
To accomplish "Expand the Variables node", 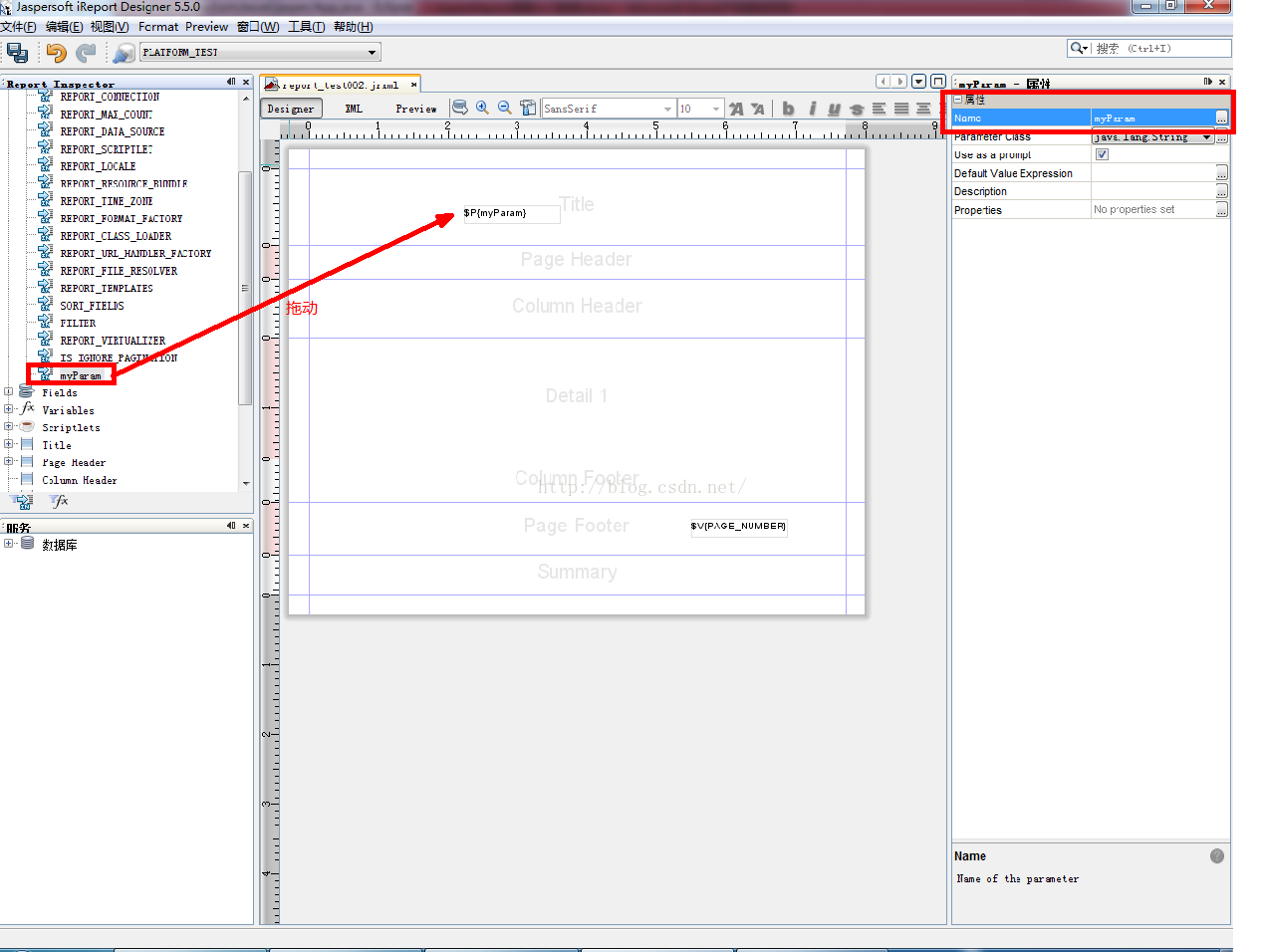I will [x=9, y=409].
